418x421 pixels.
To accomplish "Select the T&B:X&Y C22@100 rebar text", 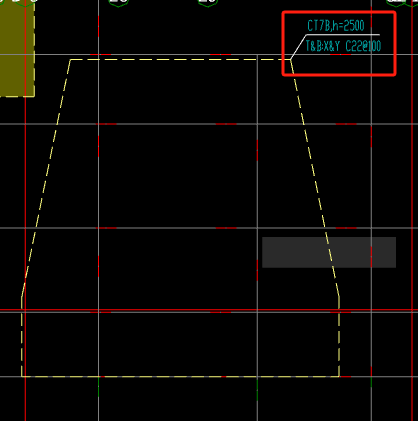I will (343, 46).
